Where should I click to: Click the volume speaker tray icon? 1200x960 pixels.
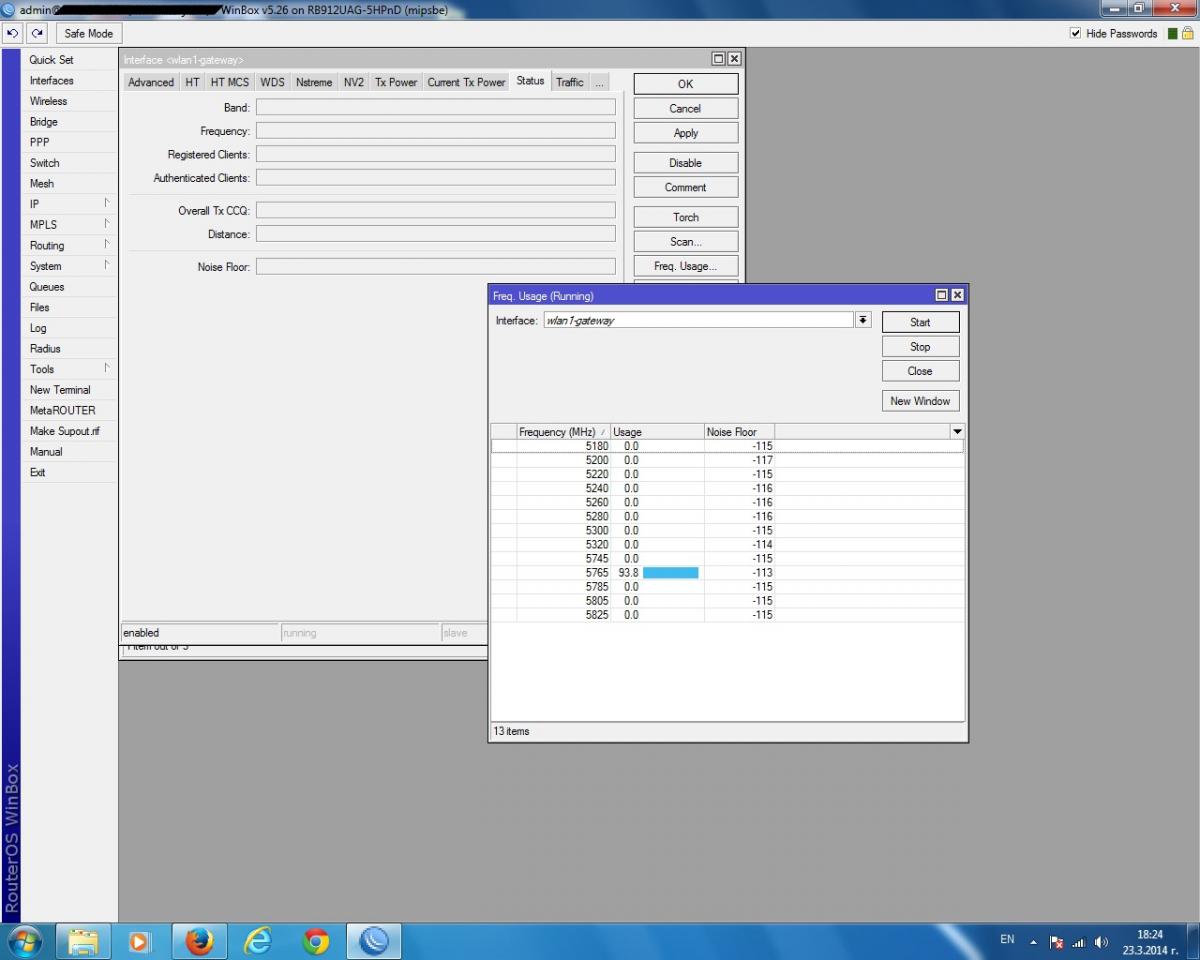(x=1102, y=942)
